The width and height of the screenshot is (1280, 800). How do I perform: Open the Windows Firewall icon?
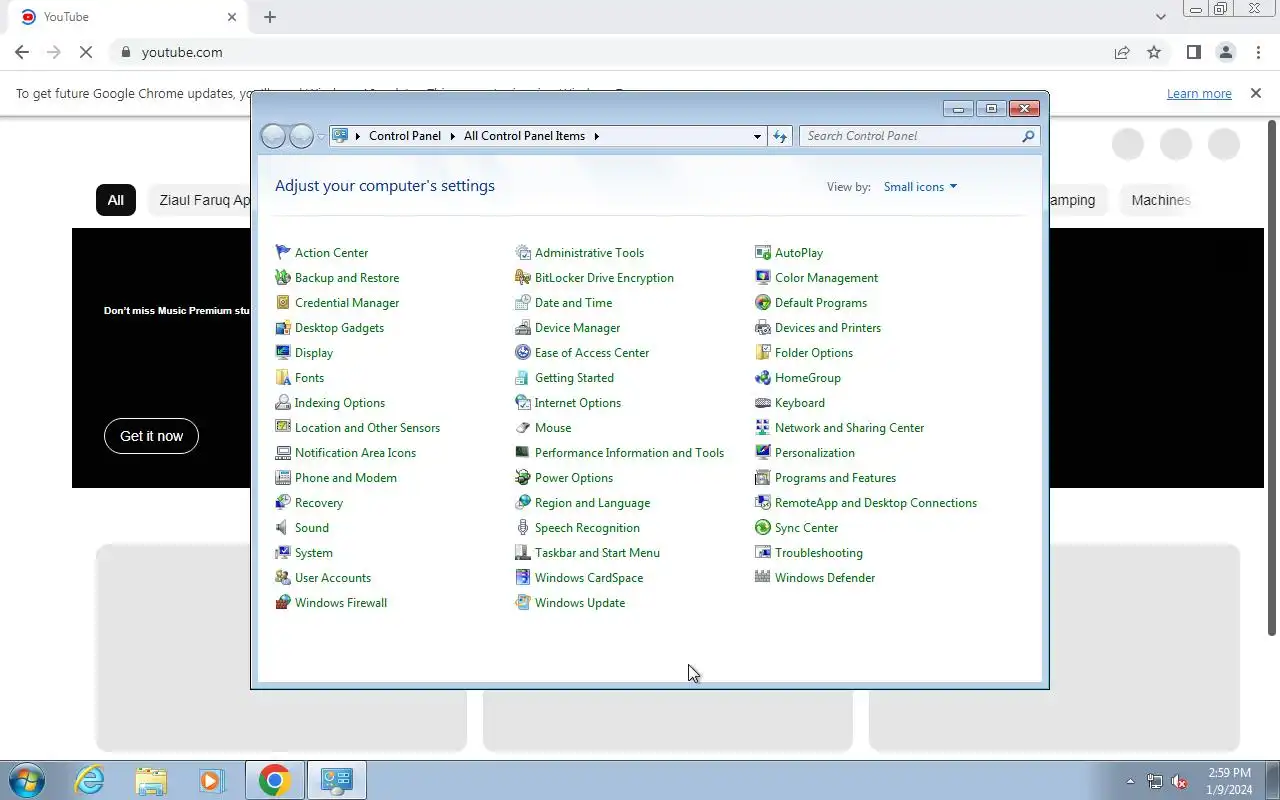pyautogui.click(x=283, y=603)
